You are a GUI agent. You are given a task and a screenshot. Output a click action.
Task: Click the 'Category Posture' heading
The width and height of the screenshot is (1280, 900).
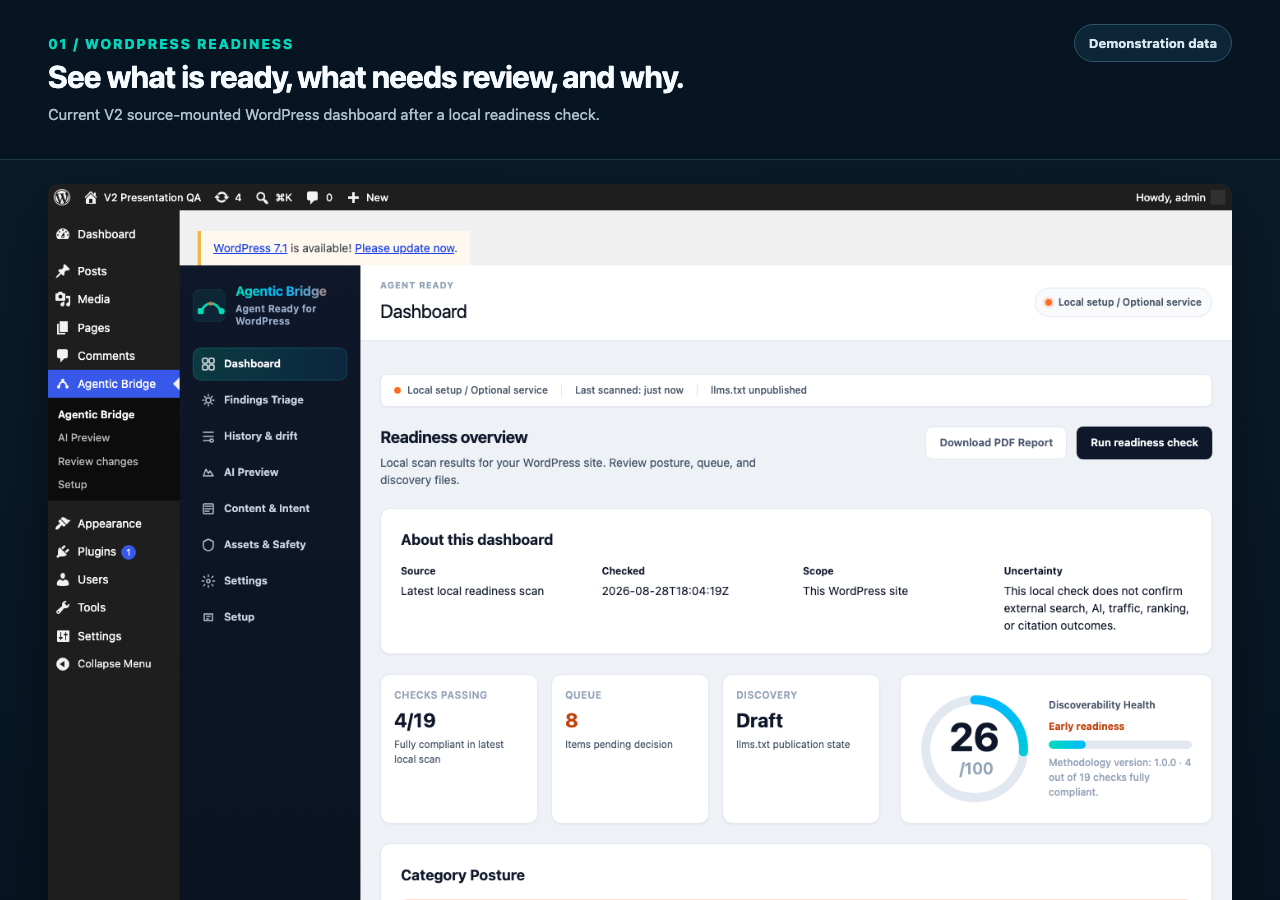(x=463, y=875)
